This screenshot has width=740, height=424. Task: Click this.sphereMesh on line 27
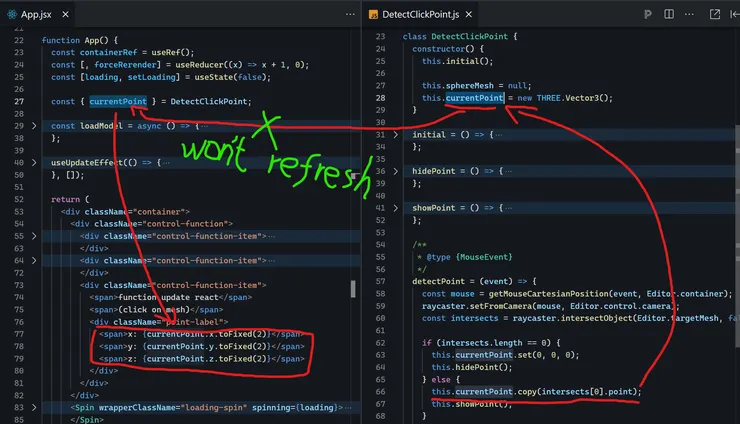(x=457, y=85)
